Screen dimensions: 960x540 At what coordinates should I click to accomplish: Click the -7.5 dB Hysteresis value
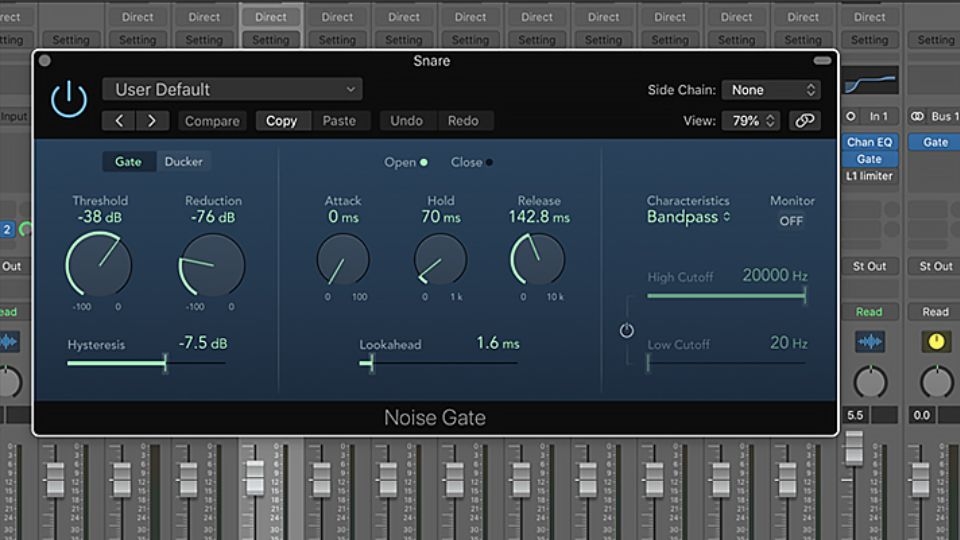(x=203, y=343)
